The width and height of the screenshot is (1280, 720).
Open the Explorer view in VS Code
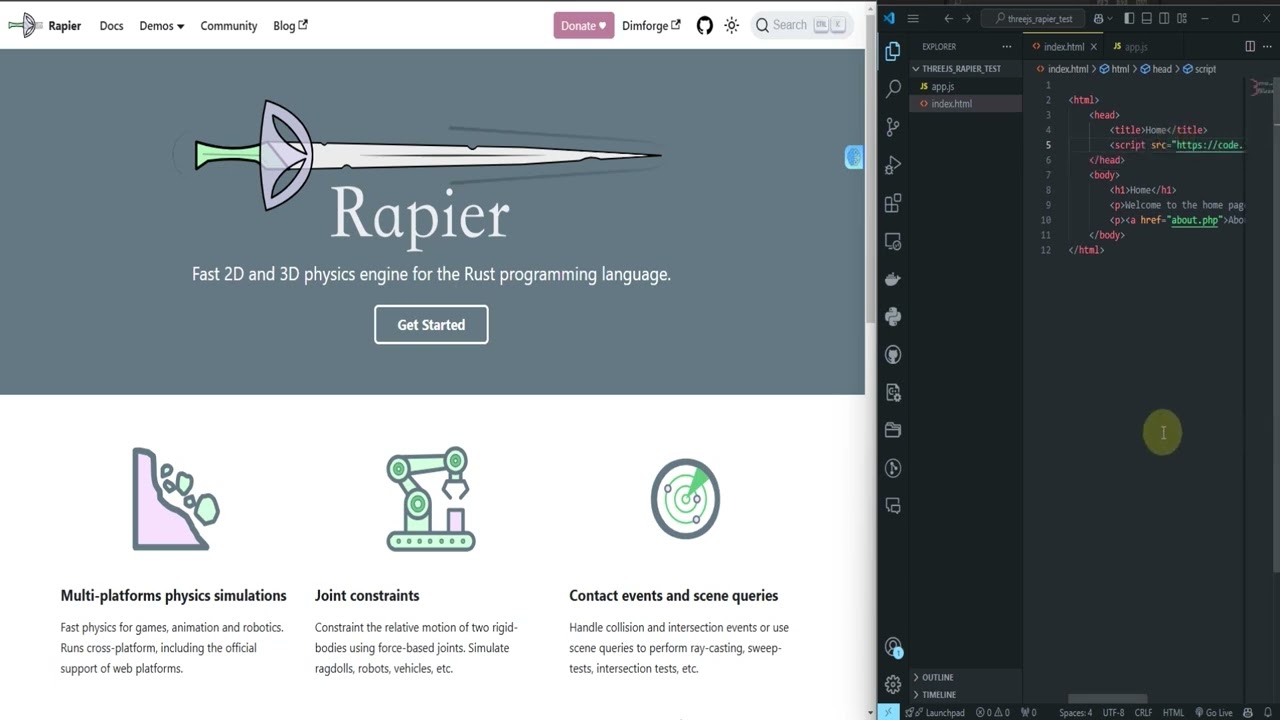click(893, 51)
